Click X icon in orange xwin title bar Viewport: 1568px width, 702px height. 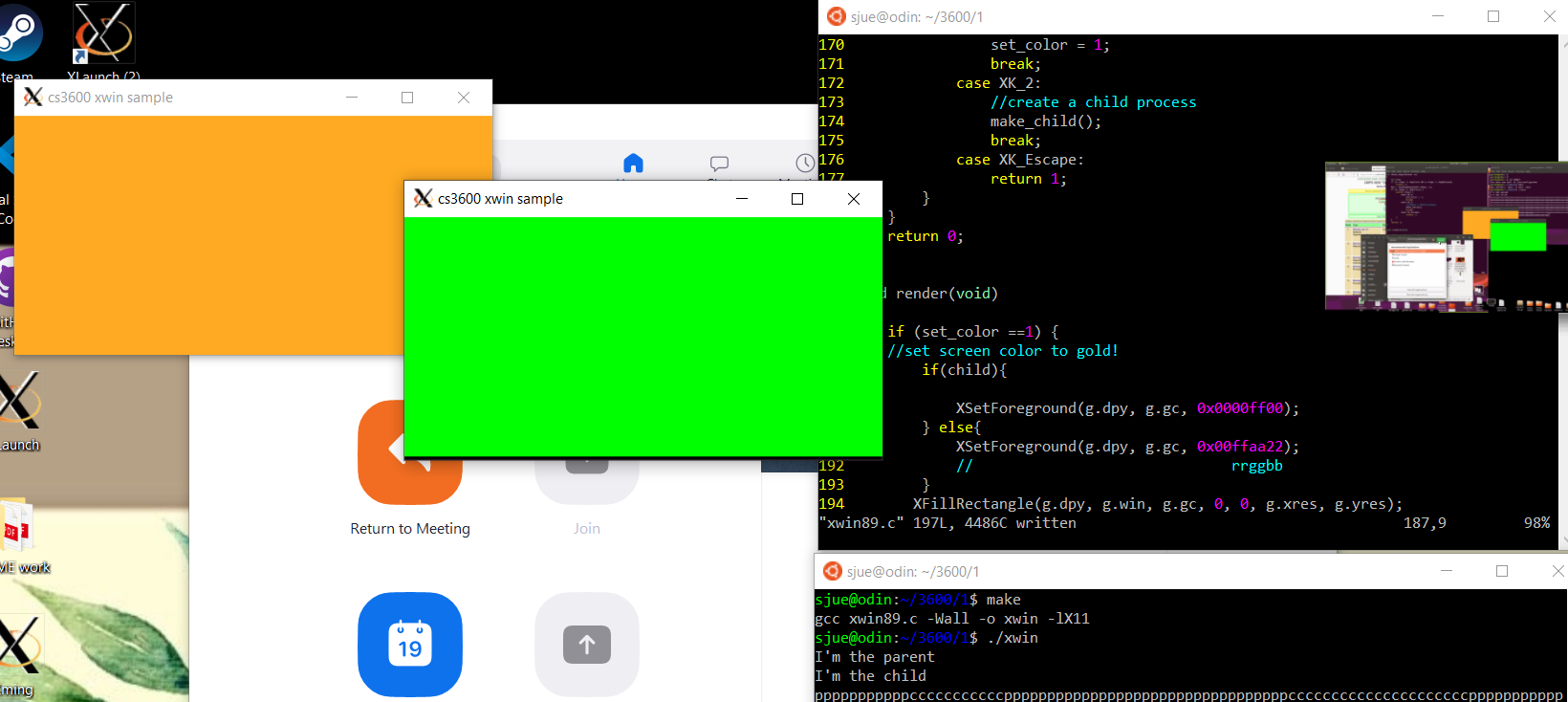[x=33, y=98]
